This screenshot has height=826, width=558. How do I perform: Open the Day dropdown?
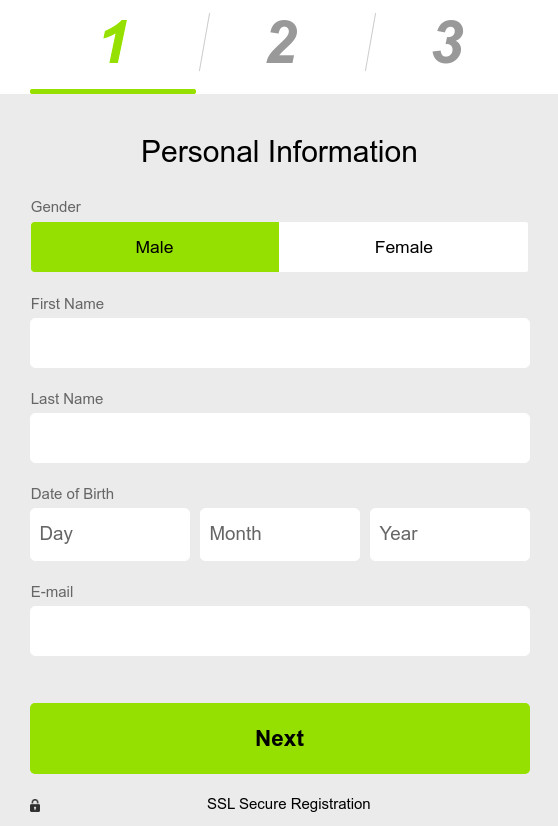[110, 534]
